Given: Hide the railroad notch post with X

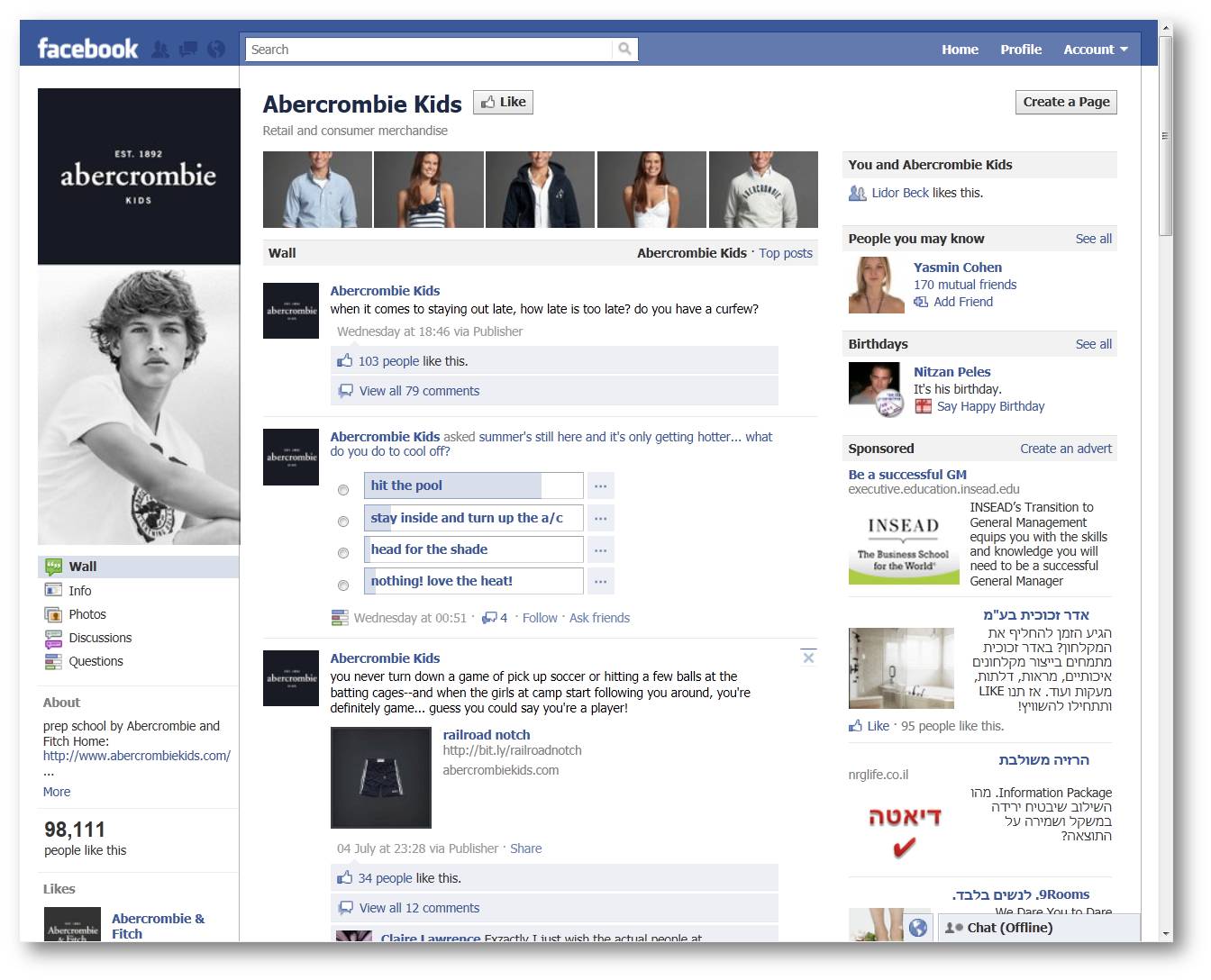Looking at the screenshot, I should 808,658.
